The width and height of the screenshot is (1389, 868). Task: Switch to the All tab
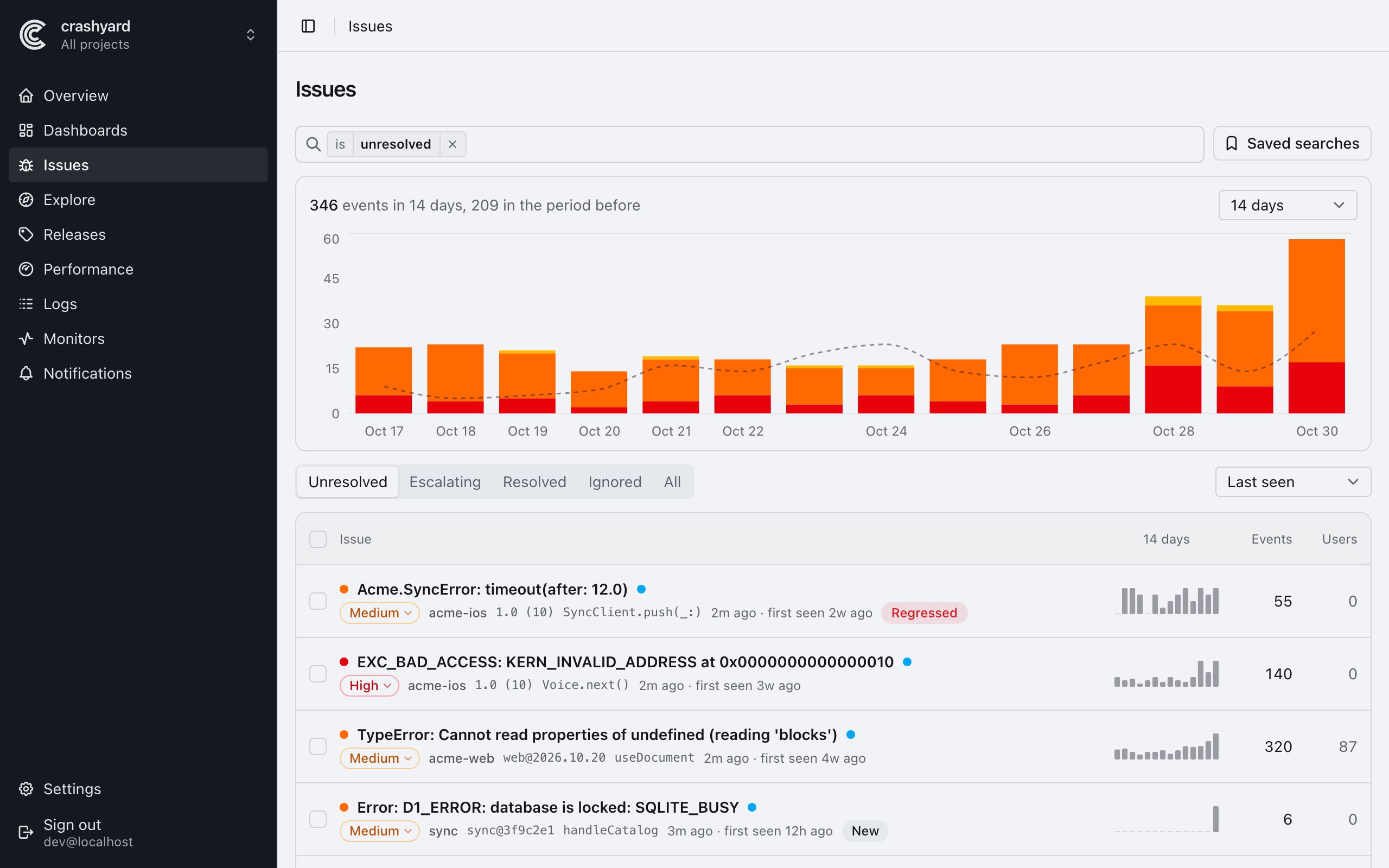pos(672,482)
